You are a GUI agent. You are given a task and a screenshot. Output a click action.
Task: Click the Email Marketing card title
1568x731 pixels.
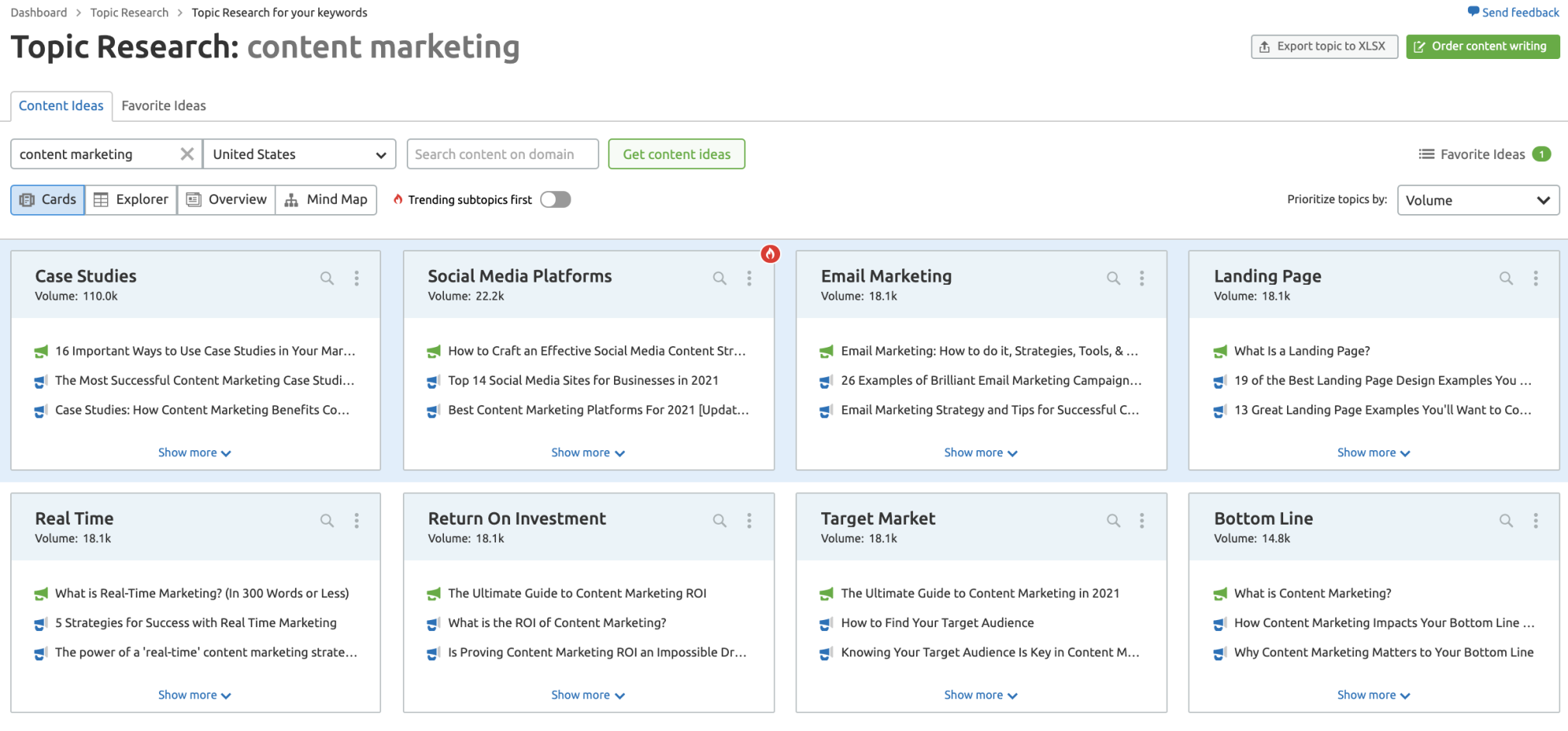[886, 276]
